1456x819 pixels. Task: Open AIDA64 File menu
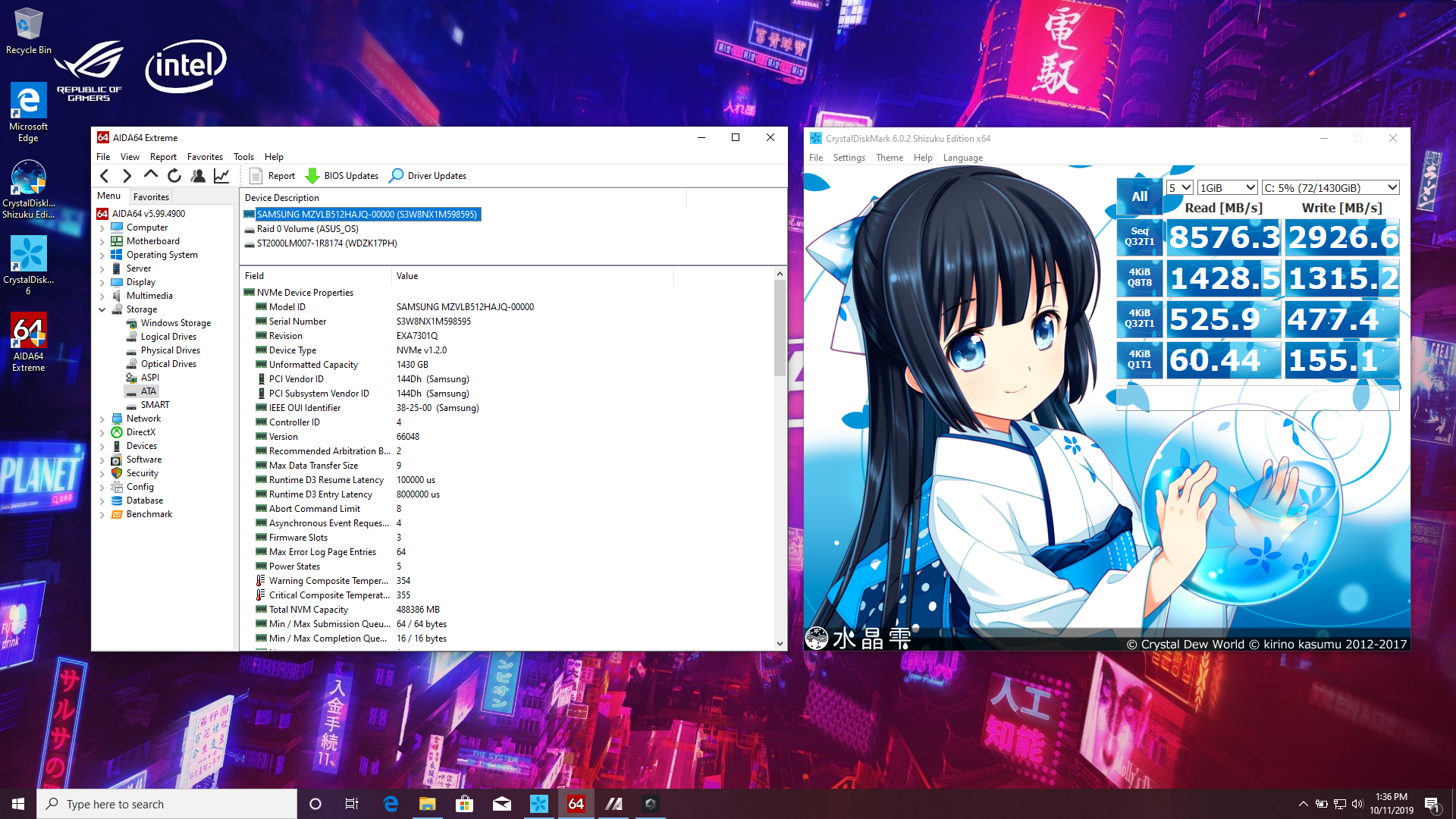point(103,157)
